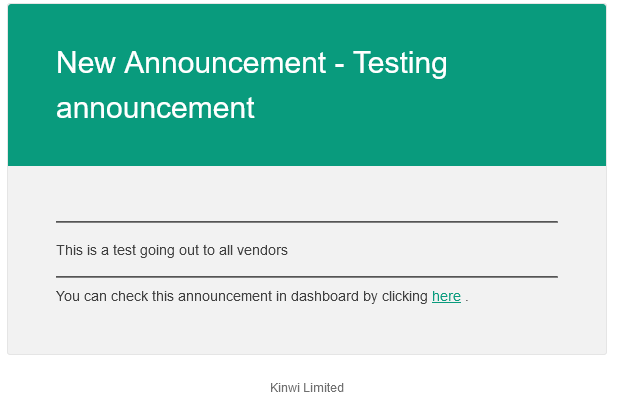Click the word "announcement" on the heading's second line
Image resolution: width=617 pixels, height=405 pixels.
pos(155,107)
